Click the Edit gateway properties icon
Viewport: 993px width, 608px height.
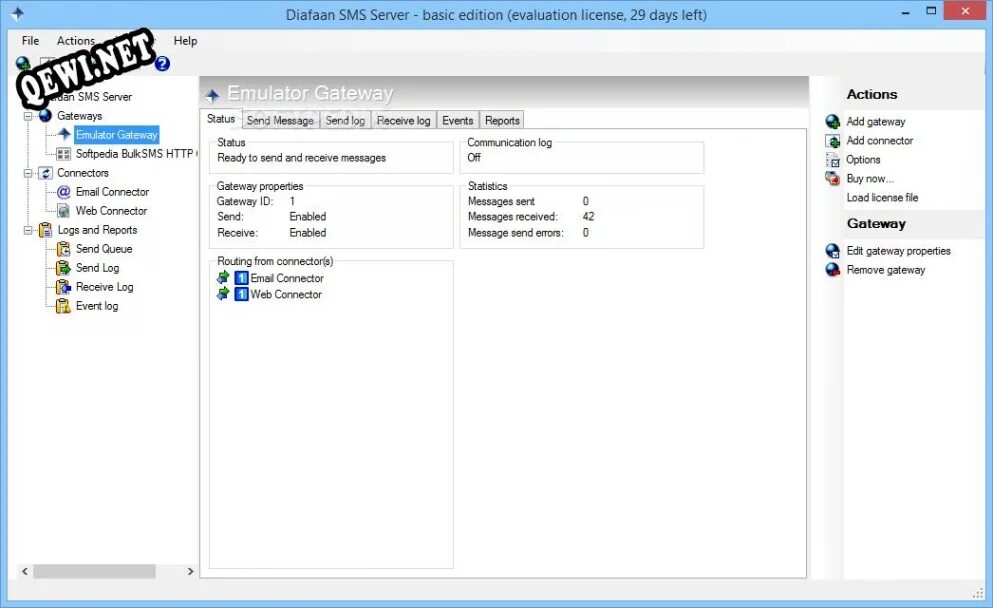pos(833,251)
